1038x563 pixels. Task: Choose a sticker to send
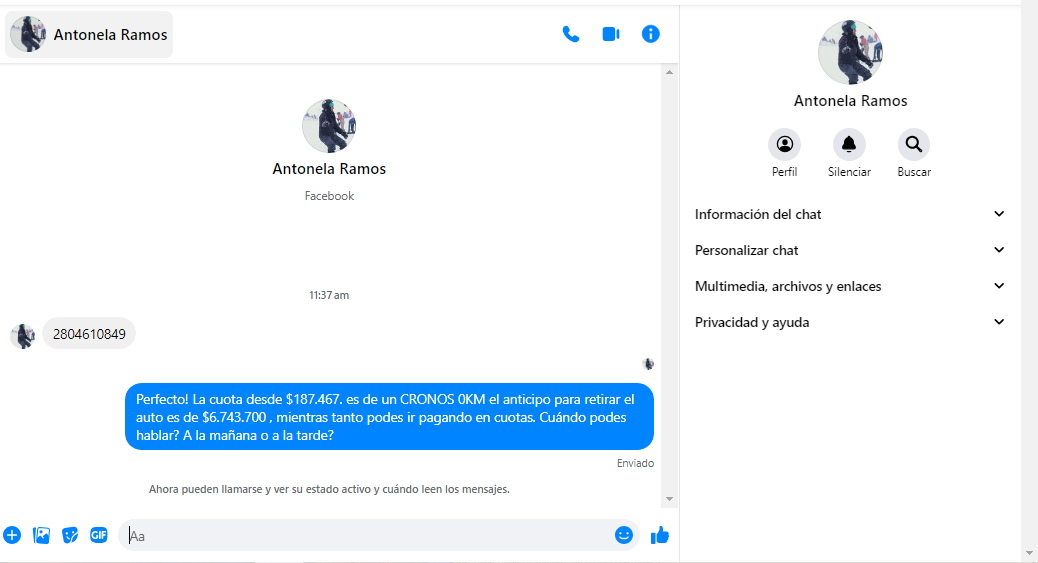click(x=70, y=535)
